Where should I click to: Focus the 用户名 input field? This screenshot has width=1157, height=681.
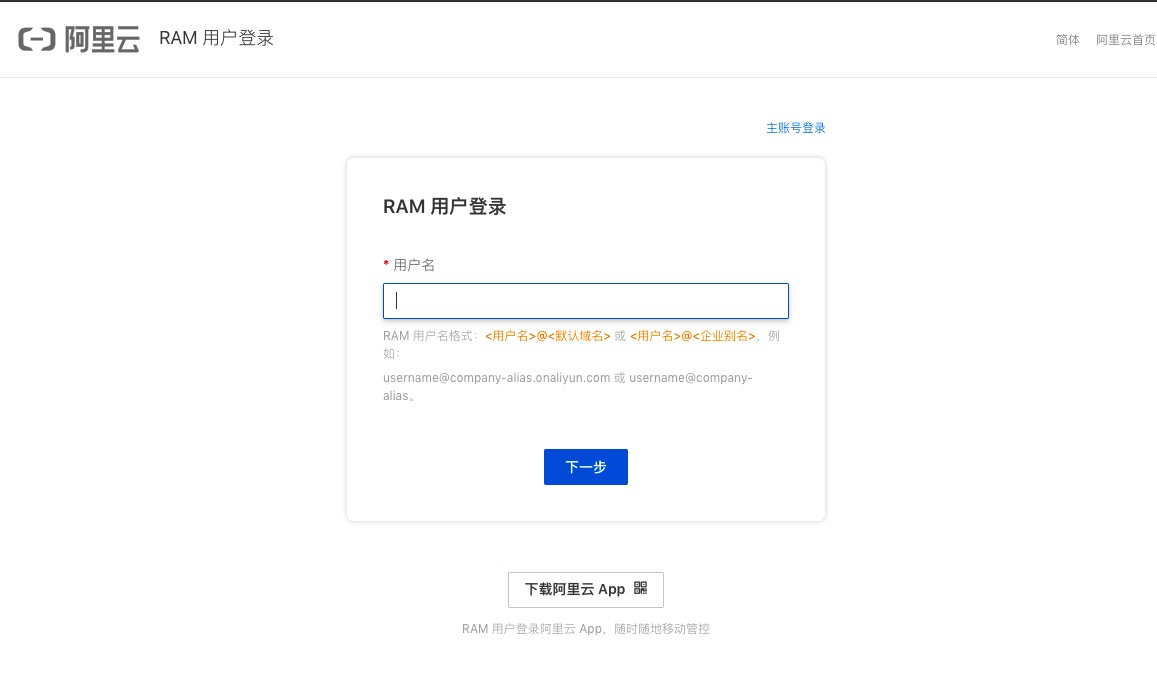(586, 301)
